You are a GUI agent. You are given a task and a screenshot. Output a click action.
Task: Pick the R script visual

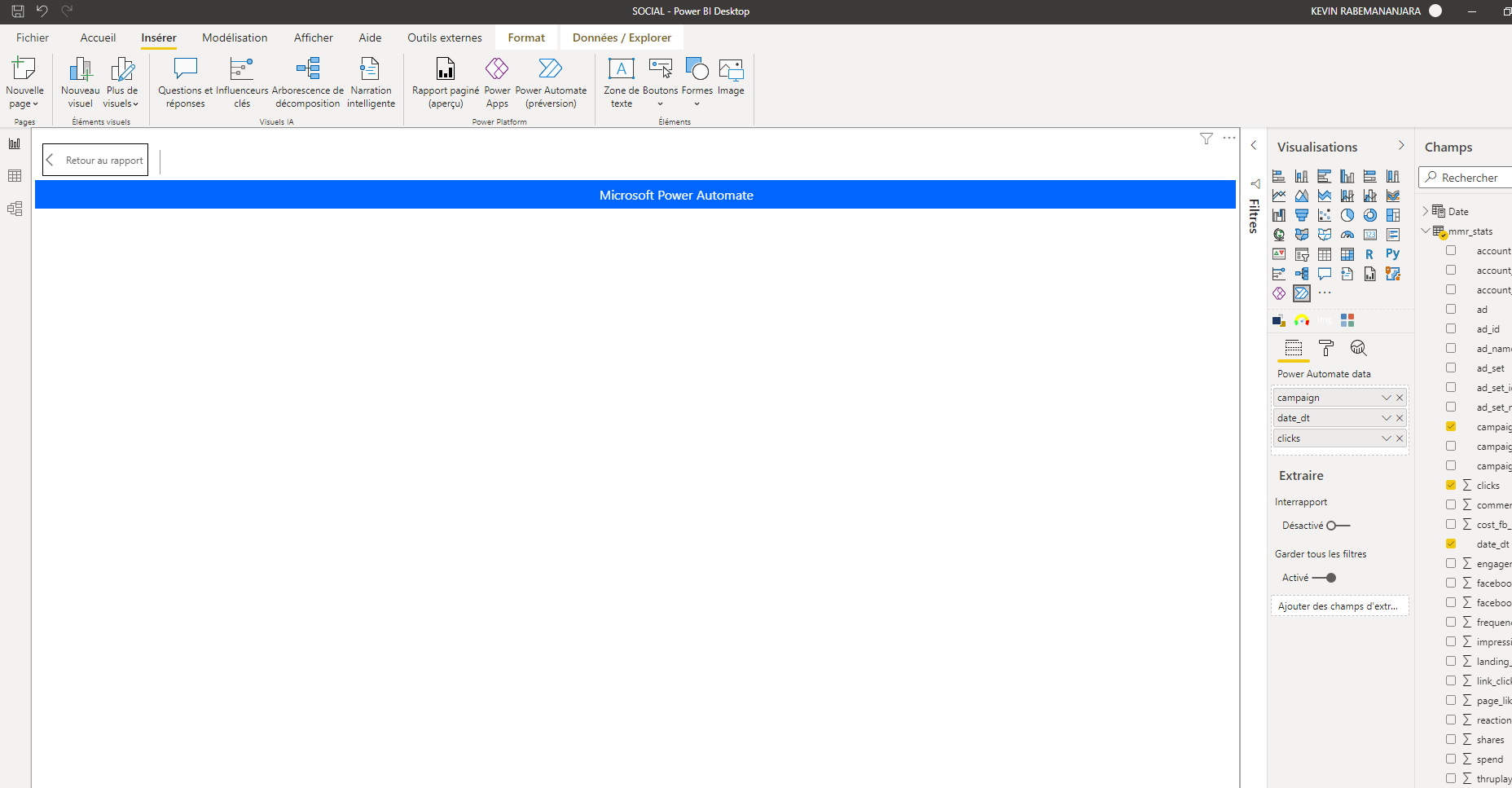coord(1370,254)
